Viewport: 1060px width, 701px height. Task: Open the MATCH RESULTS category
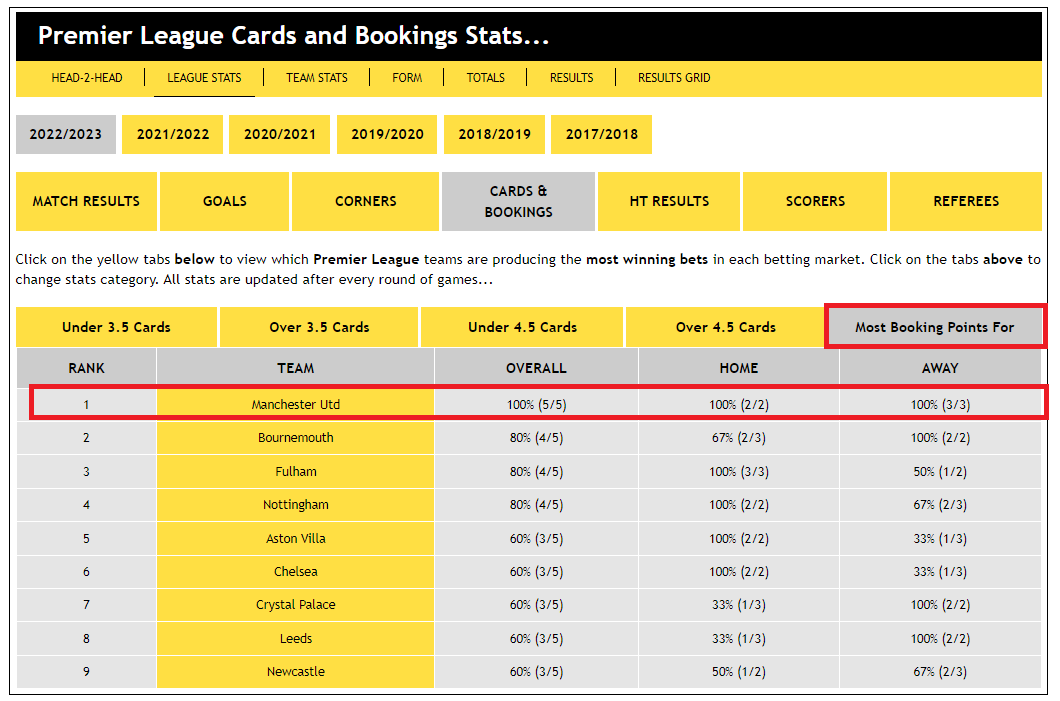86,200
